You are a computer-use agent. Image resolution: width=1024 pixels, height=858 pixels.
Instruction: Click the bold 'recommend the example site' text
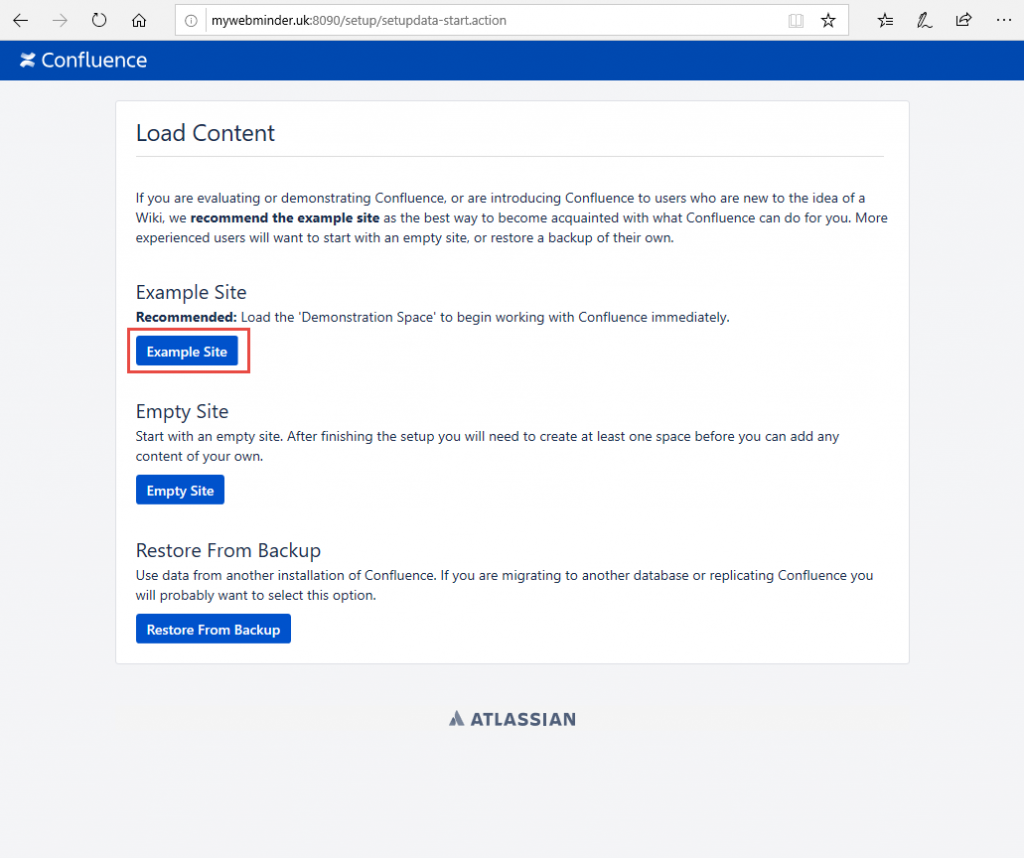285,218
